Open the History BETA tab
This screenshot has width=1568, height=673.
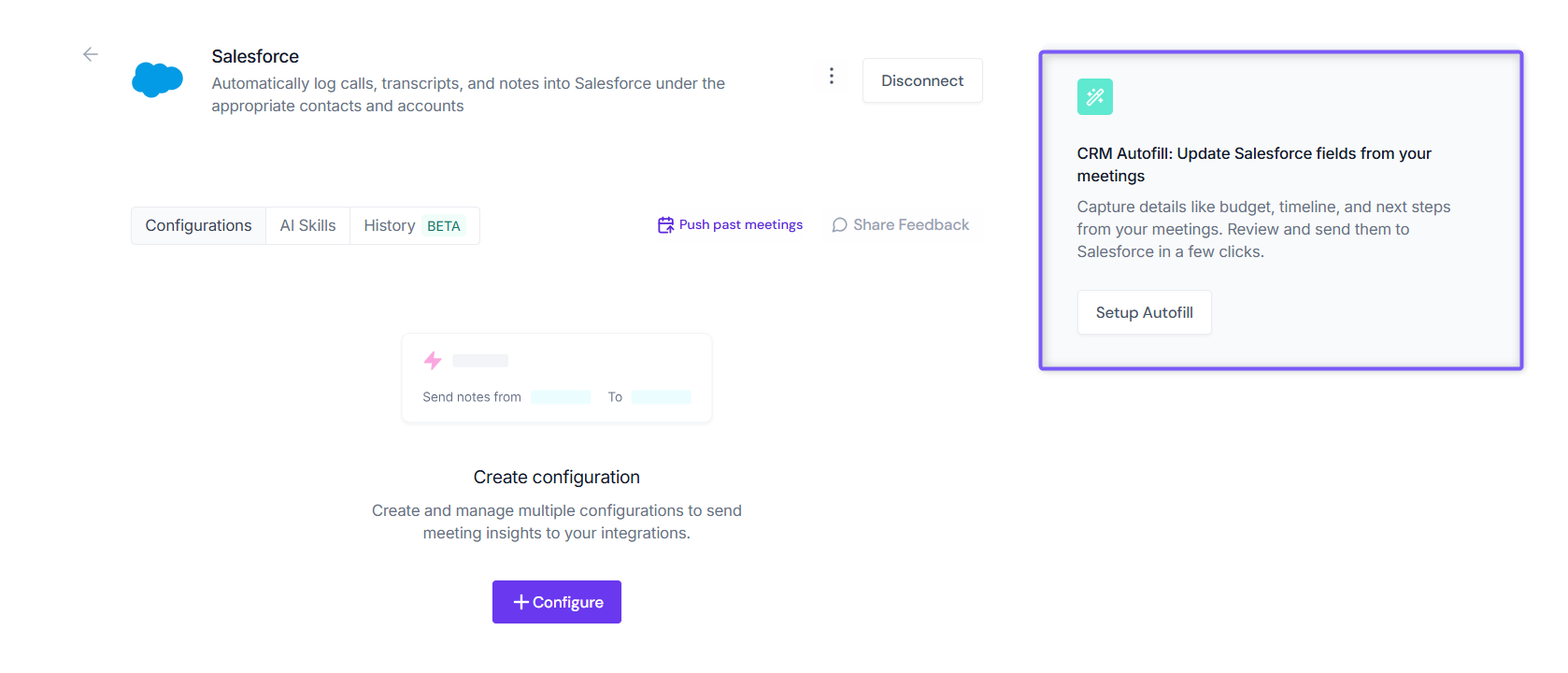pyautogui.click(x=414, y=225)
